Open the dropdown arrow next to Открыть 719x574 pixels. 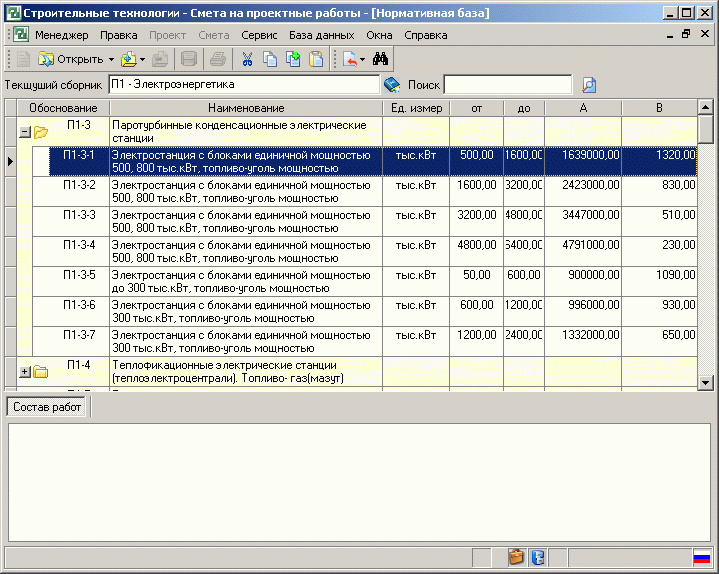(111, 60)
